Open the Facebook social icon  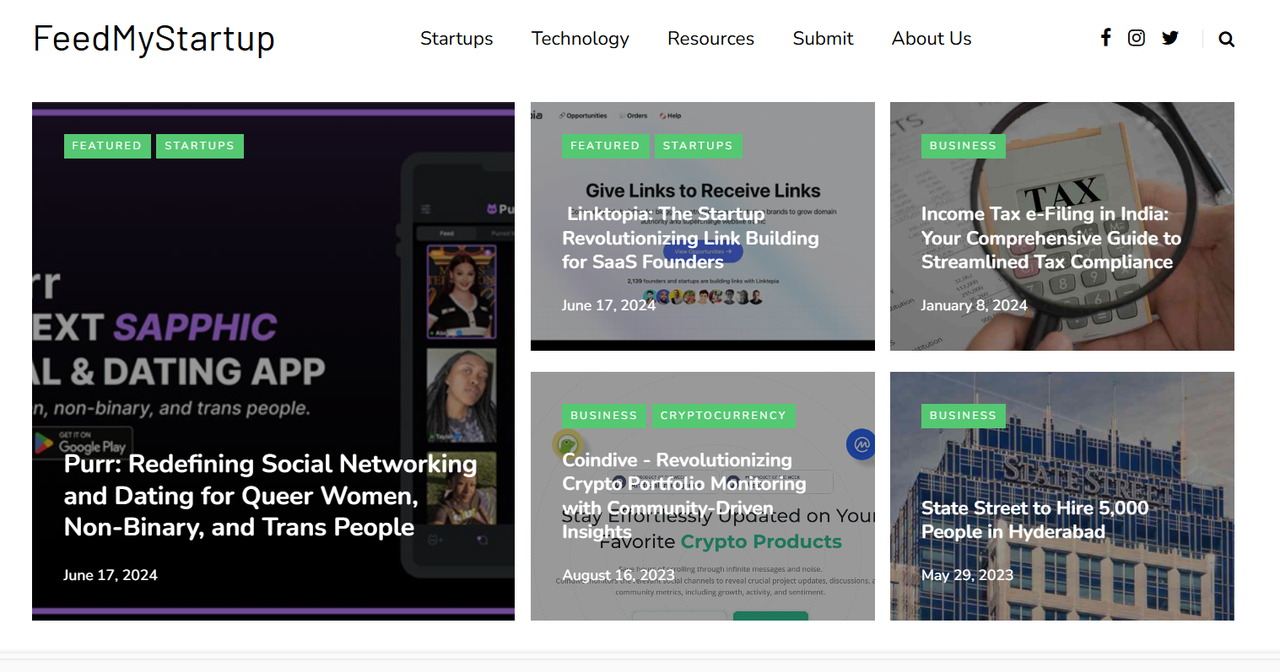coord(1105,38)
